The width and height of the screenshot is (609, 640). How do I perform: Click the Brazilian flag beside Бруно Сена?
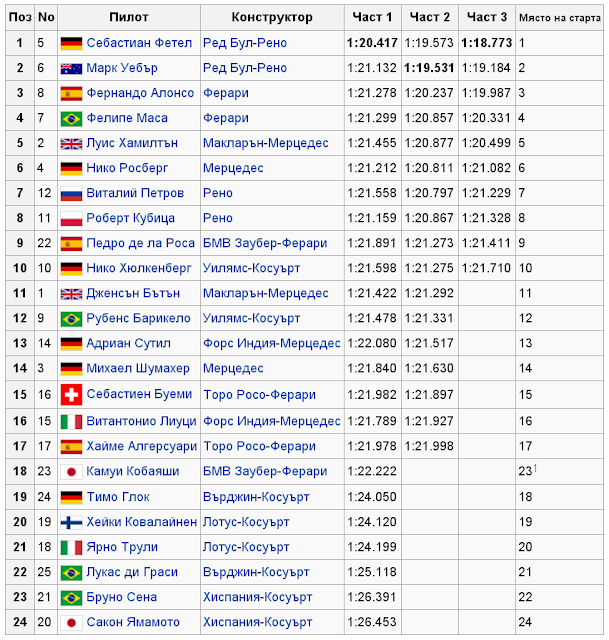[71, 598]
